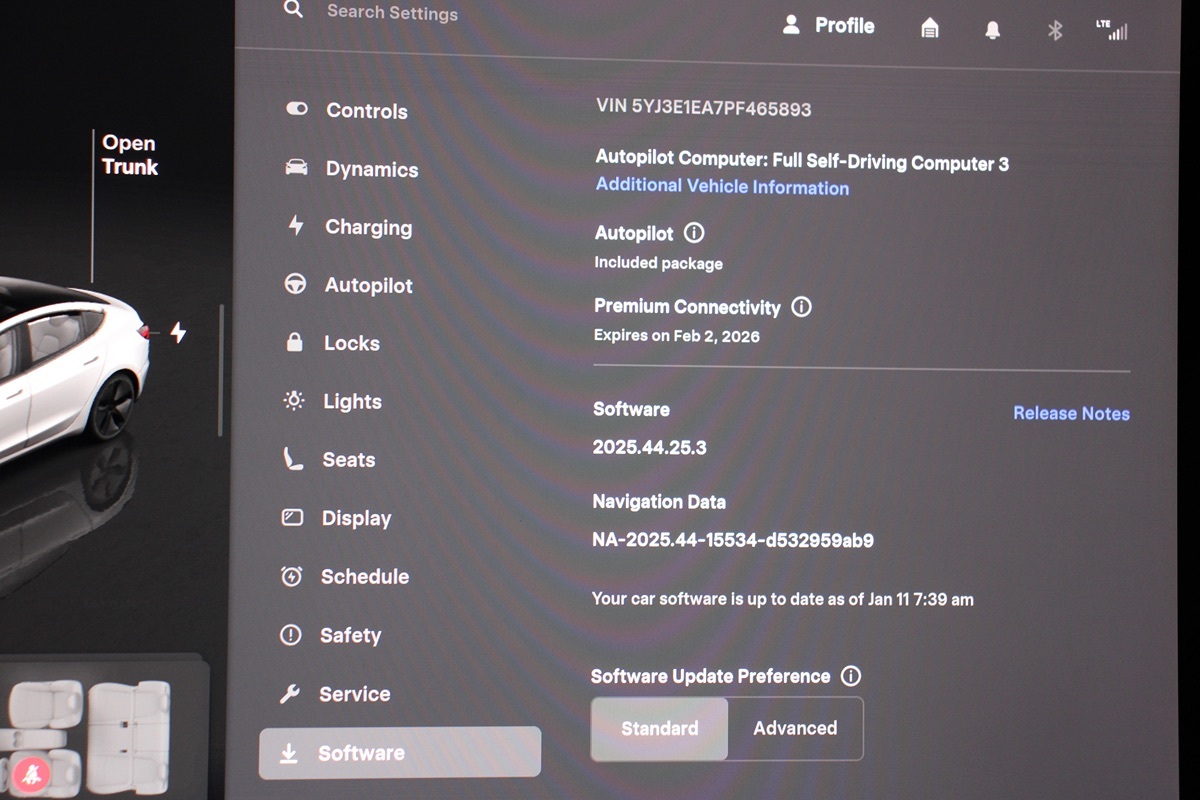Open the Controls settings menu
This screenshot has height=800, width=1200.
(366, 111)
